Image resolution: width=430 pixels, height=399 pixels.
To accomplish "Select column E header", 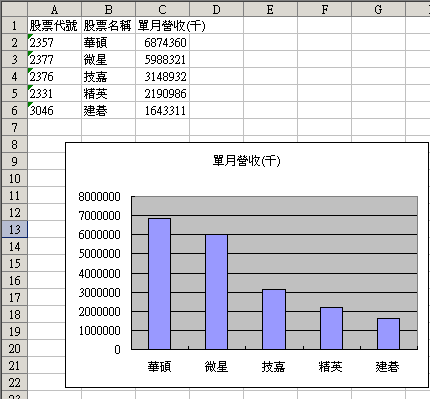I will (x=270, y=9).
